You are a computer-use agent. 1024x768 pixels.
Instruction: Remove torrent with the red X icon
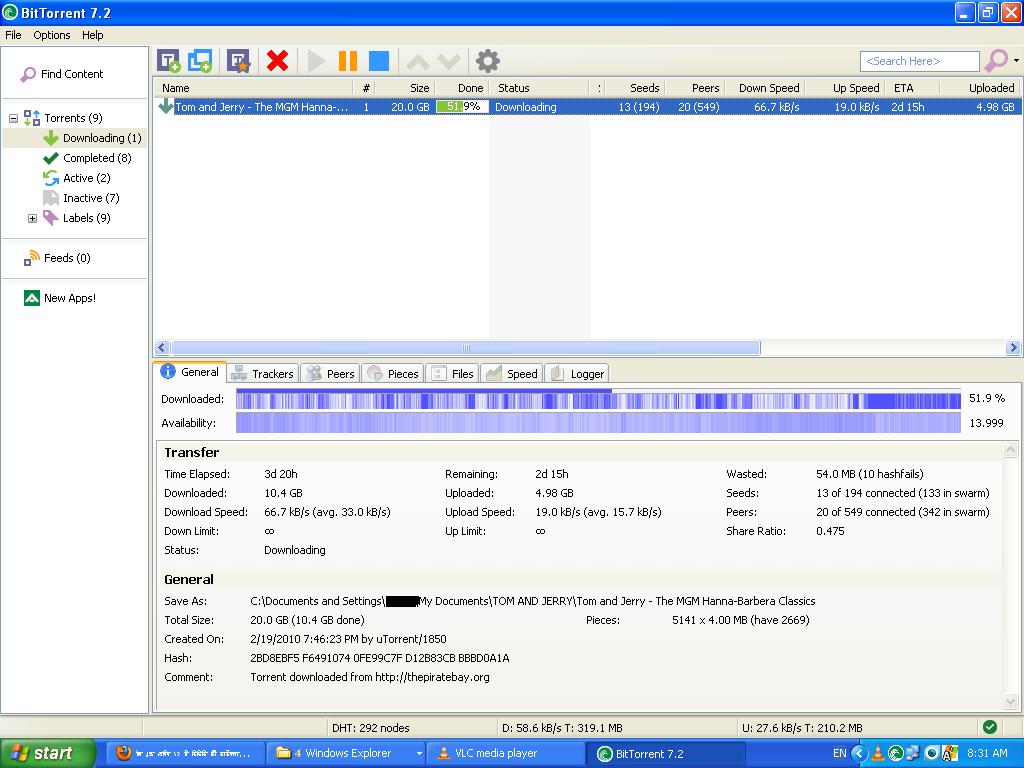277,61
